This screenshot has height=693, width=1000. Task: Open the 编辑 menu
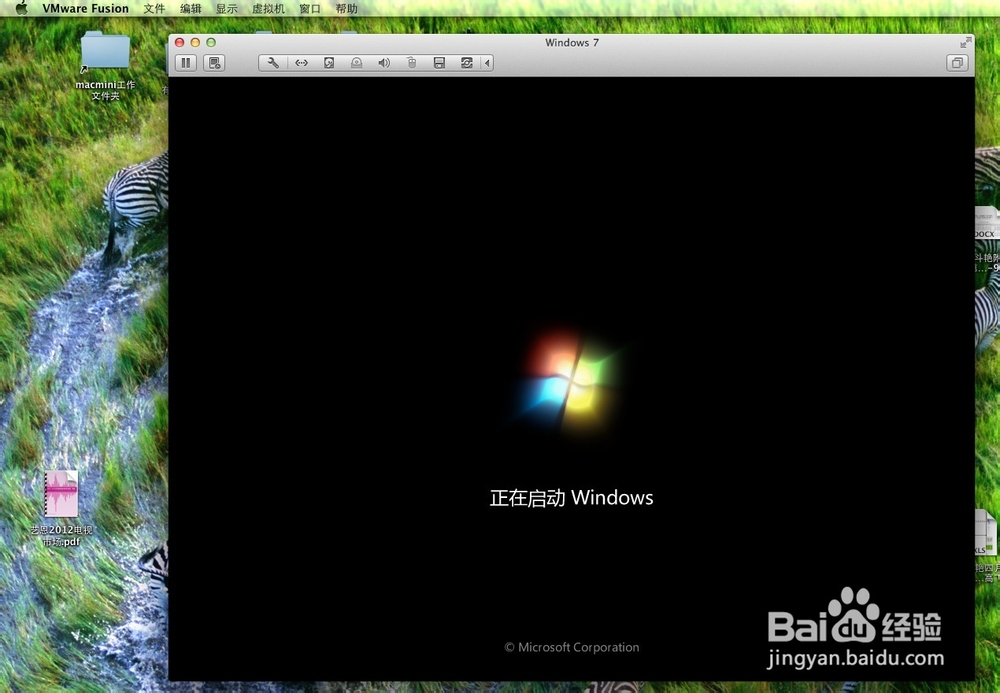coord(191,8)
